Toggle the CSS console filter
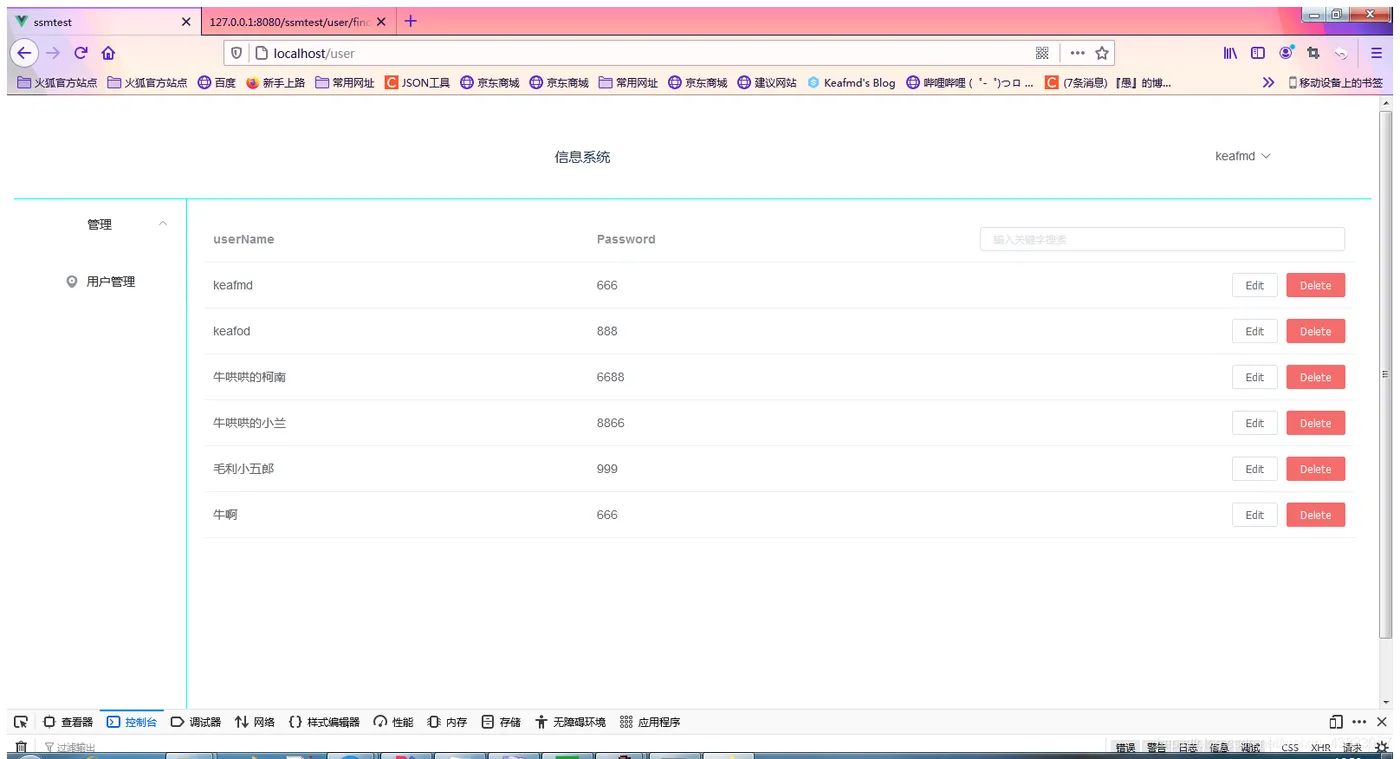The width and height of the screenshot is (1400, 759). click(x=1290, y=748)
